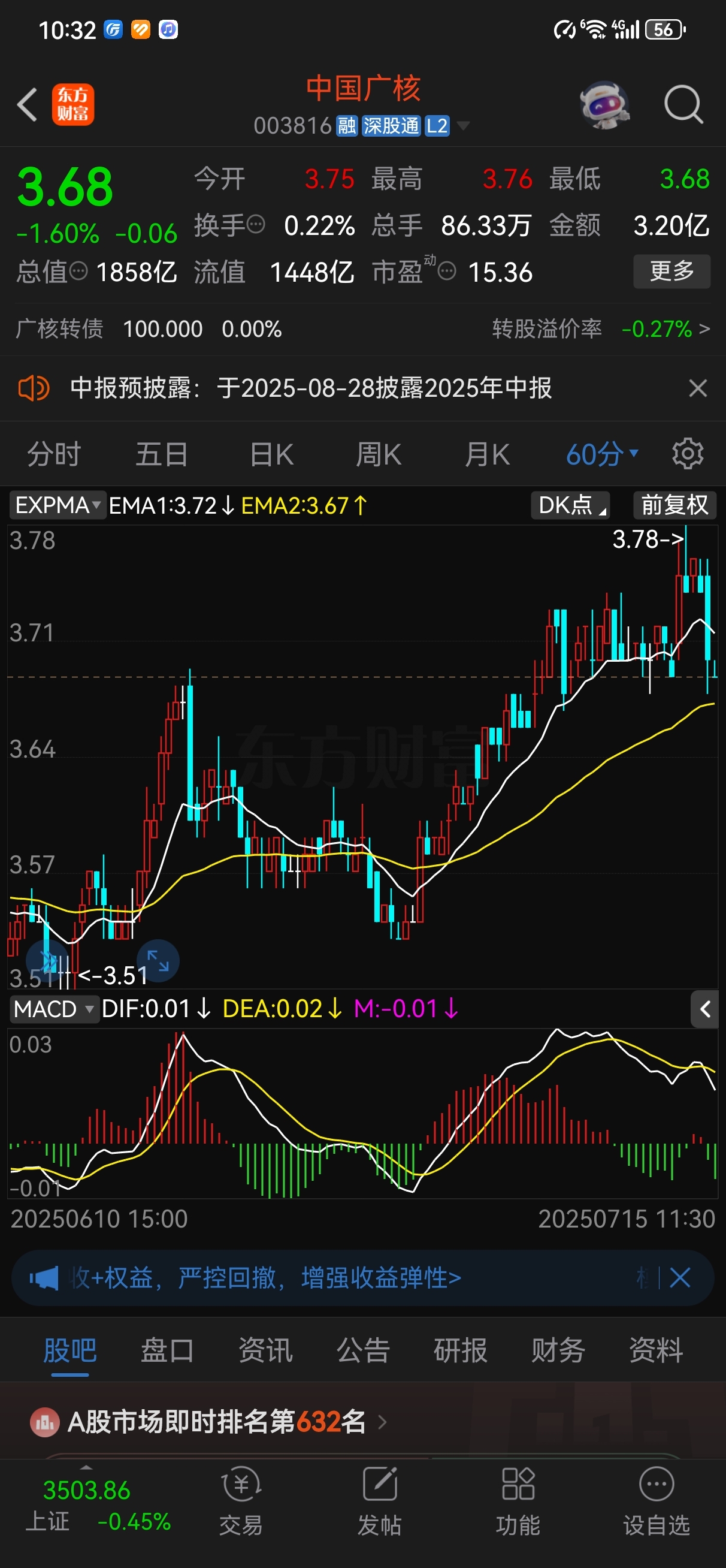726x1568 pixels.
Task: Tap the current price 3.68
Action: [65, 187]
